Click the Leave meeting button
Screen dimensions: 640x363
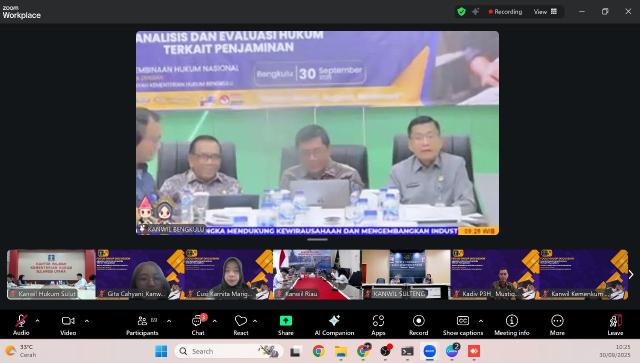click(615, 325)
